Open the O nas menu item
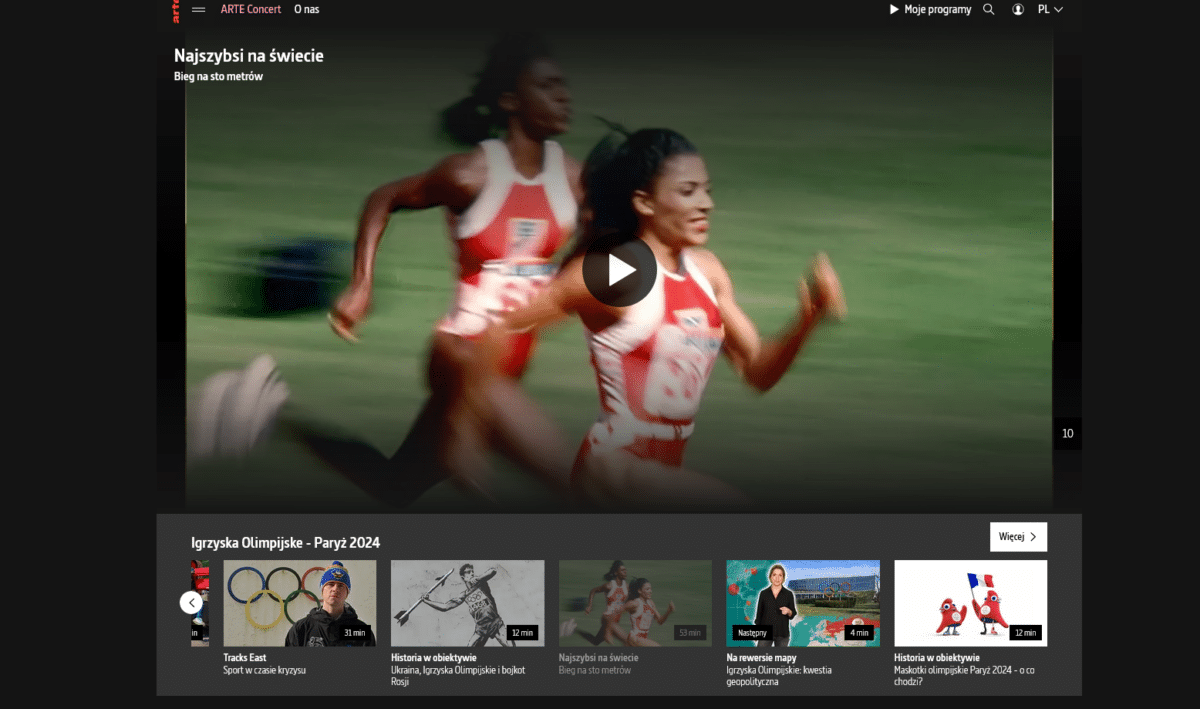1200x709 pixels. (x=306, y=9)
